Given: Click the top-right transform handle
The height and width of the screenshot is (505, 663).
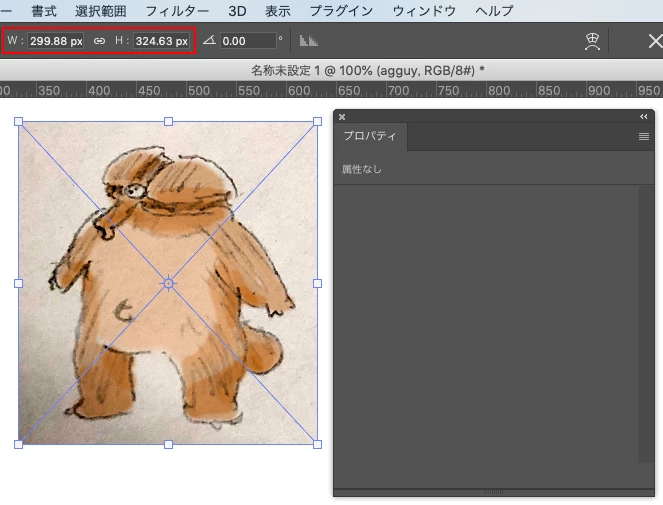Looking at the screenshot, I should point(318,122).
